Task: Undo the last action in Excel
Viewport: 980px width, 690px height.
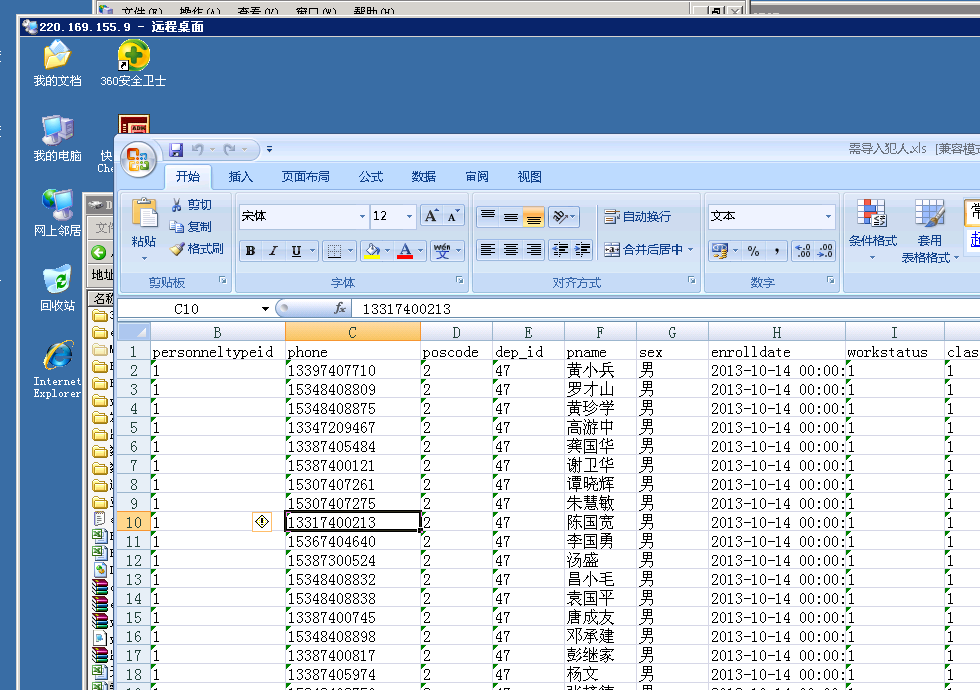Action: click(198, 149)
